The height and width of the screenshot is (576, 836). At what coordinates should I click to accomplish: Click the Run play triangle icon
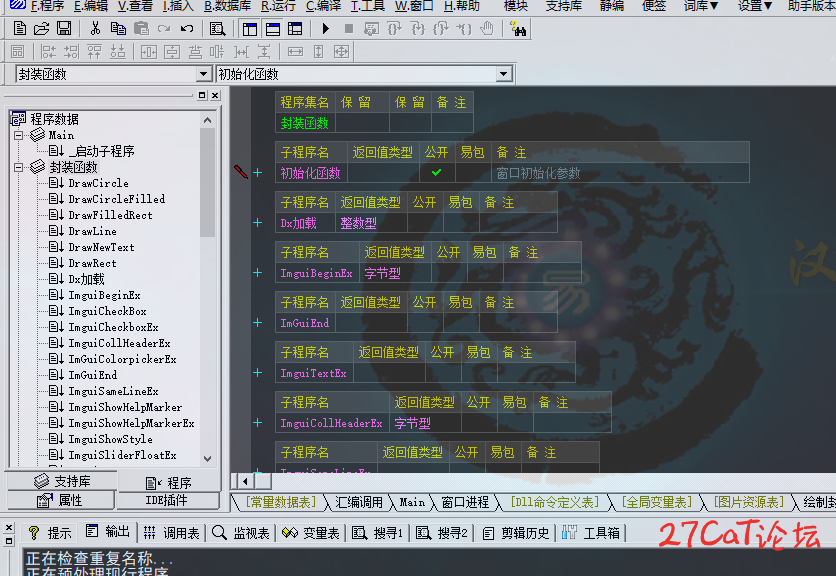[326, 28]
